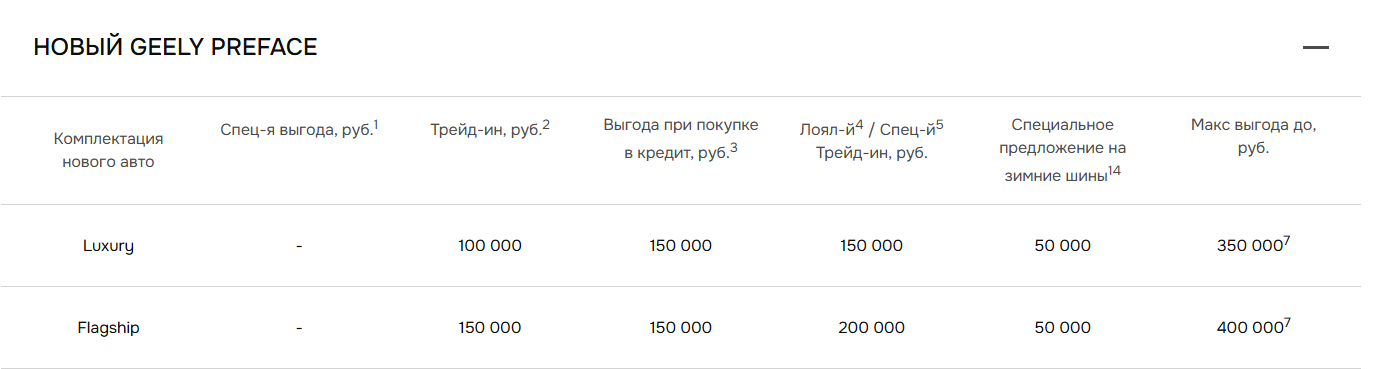Open footnote 5 next to Спец-й
The height and width of the screenshot is (369, 1374).
(939, 124)
